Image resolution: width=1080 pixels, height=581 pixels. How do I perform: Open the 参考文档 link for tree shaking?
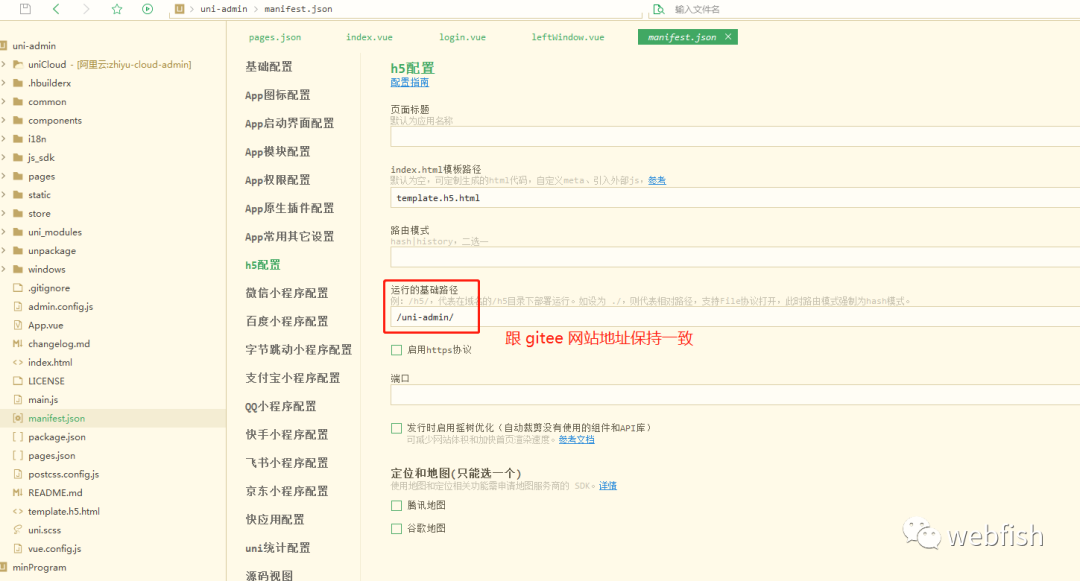577,439
